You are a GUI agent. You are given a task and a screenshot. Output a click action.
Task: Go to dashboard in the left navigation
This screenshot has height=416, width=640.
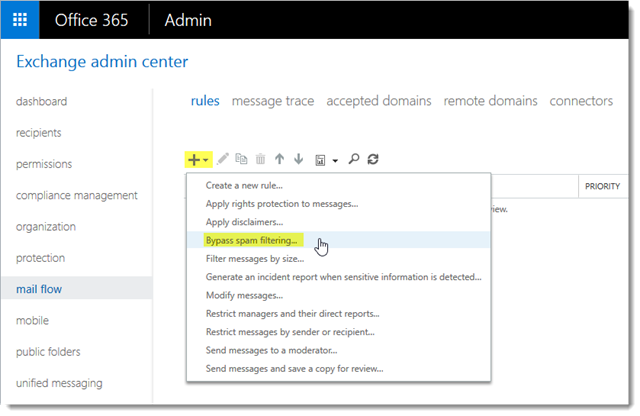pos(41,101)
